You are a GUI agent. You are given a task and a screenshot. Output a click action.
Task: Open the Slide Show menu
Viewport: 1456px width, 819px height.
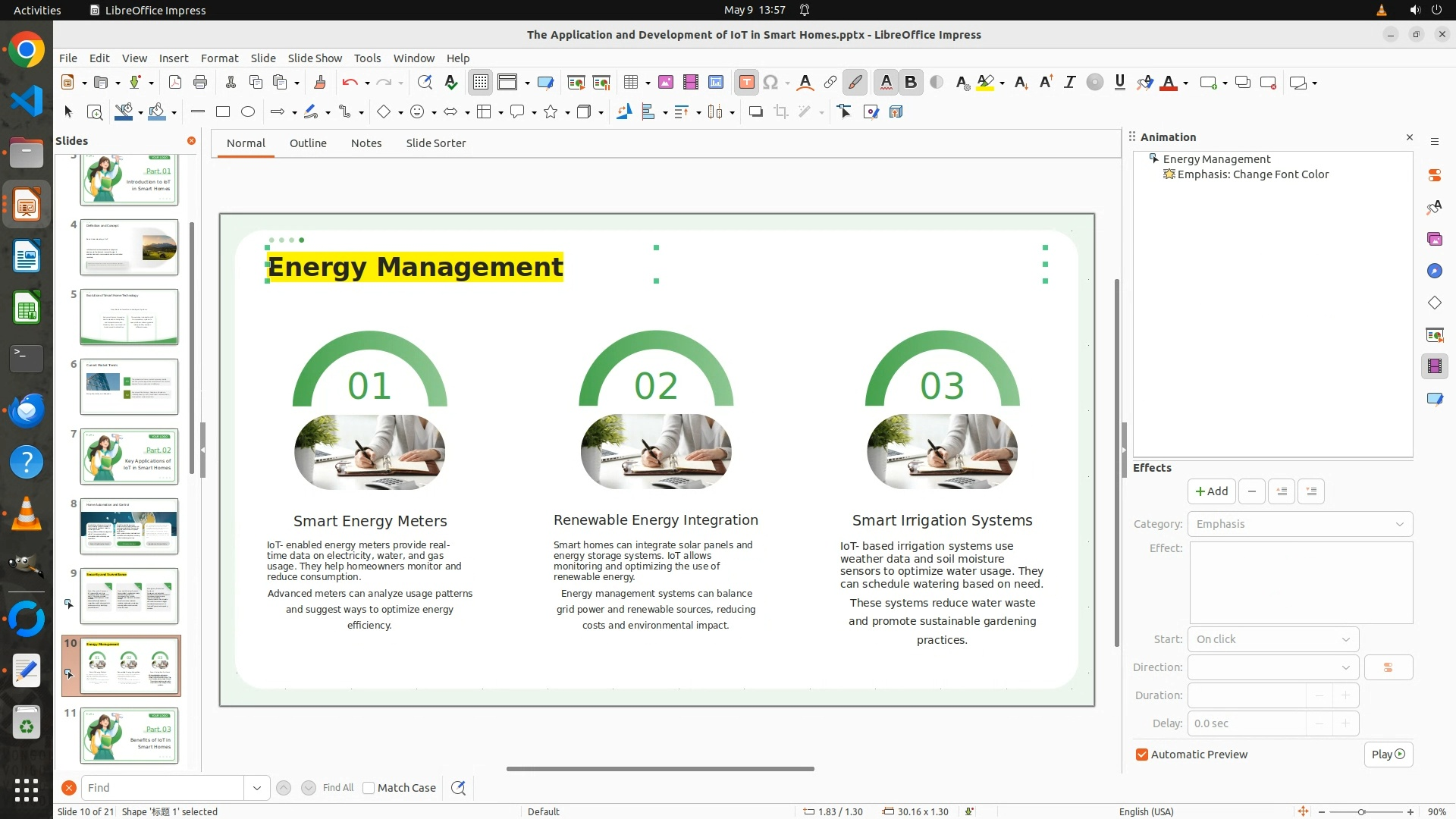click(315, 58)
